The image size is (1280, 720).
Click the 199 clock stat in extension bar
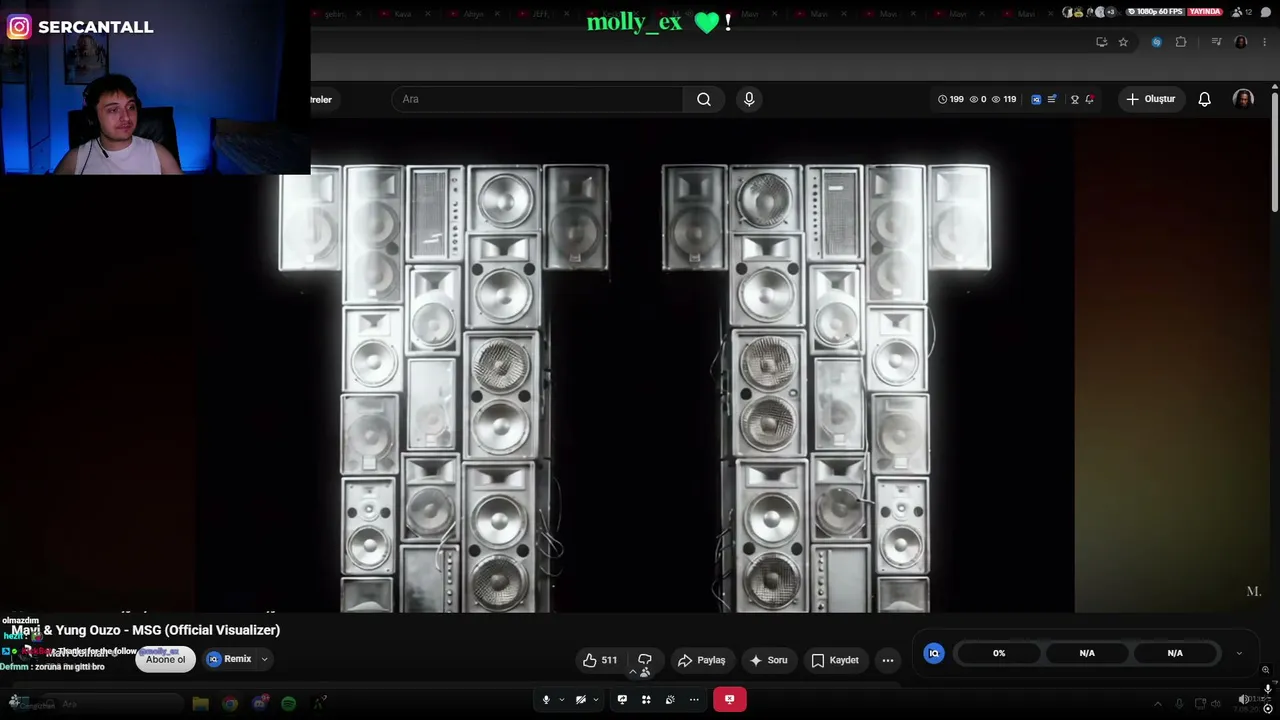click(x=951, y=99)
